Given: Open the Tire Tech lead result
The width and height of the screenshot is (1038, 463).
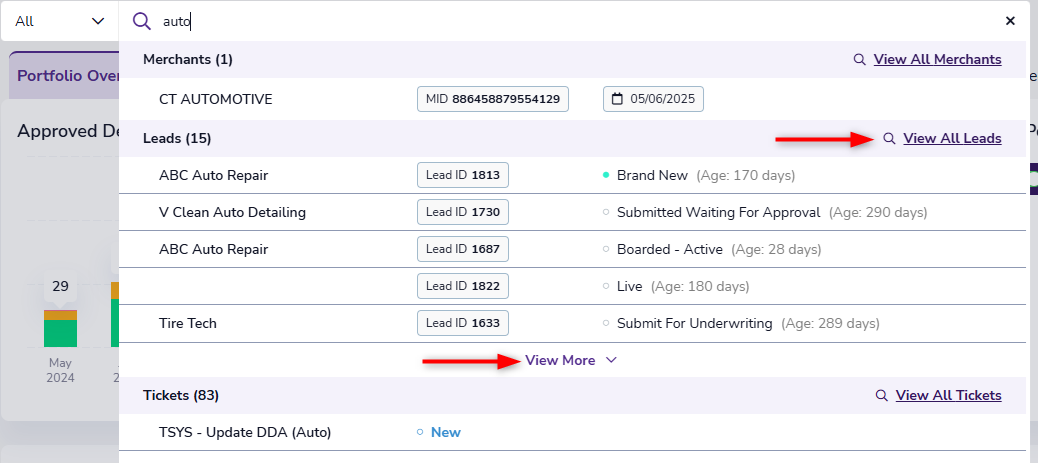Looking at the screenshot, I should pyautogui.click(x=187, y=324).
